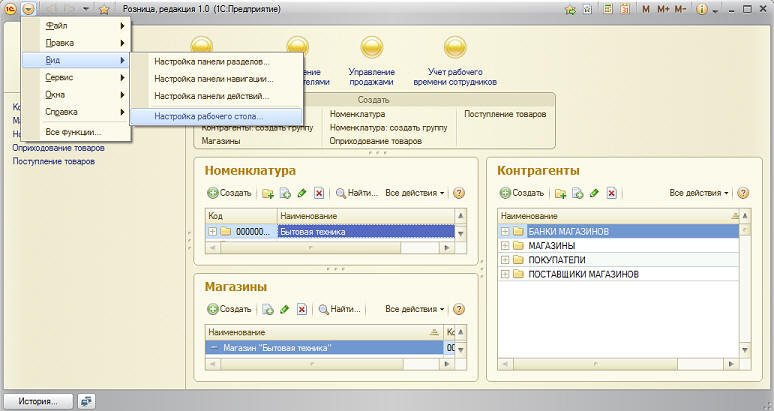Open Управление продажами section
The image size is (774, 411).
pyautogui.click(x=372, y=62)
